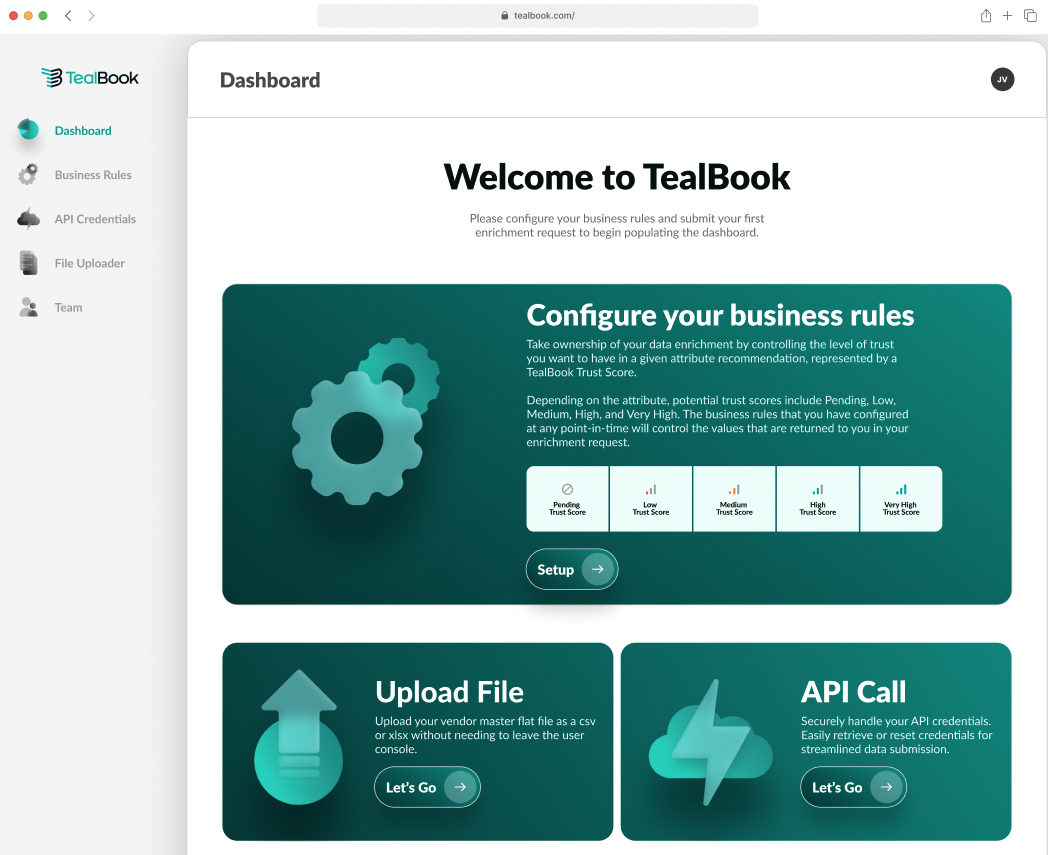Click the arrow circle on Setup button
Viewport: 1048px width, 855px height.
coord(598,569)
